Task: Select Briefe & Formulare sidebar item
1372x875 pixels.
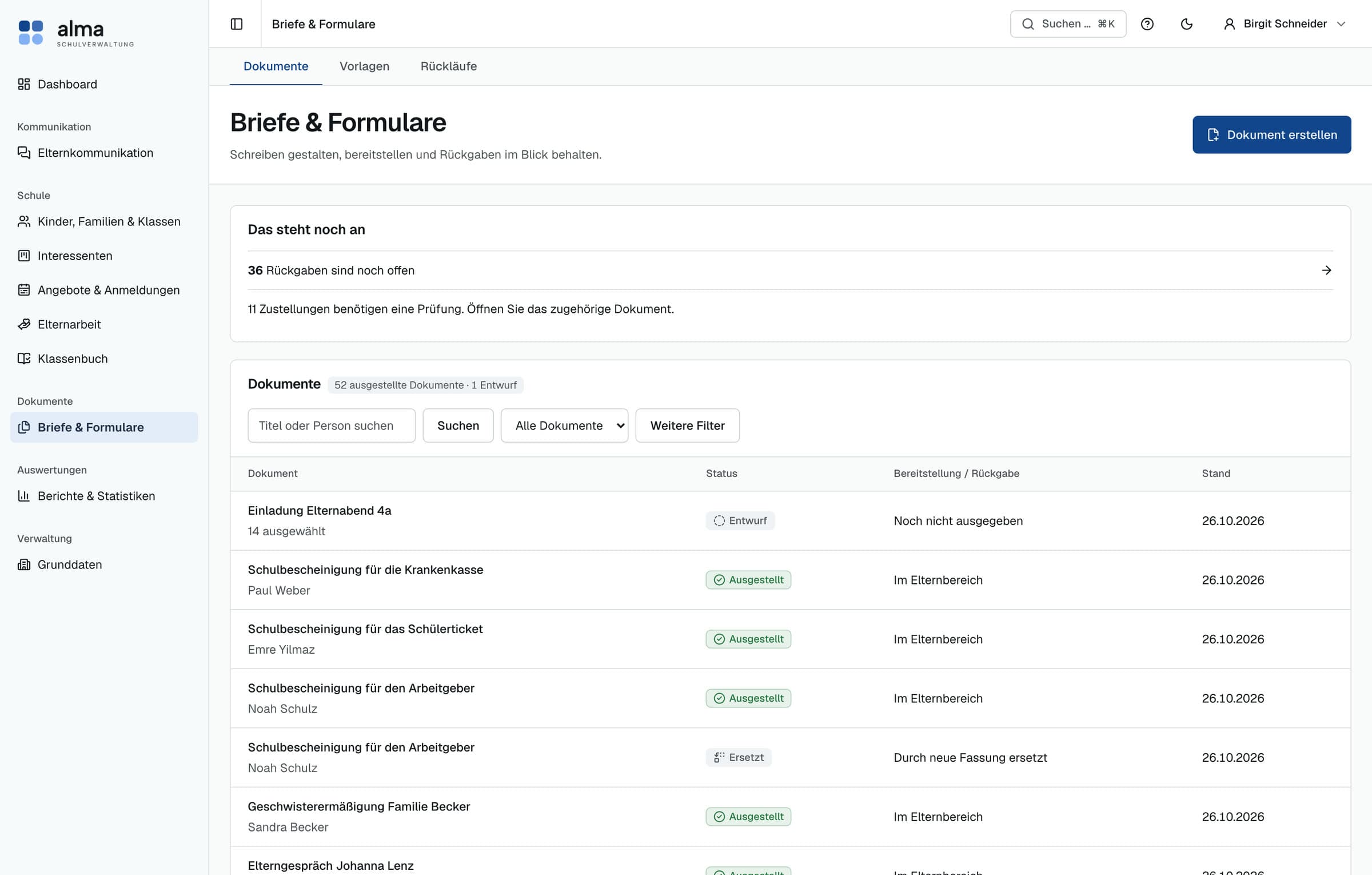Action: (104, 427)
